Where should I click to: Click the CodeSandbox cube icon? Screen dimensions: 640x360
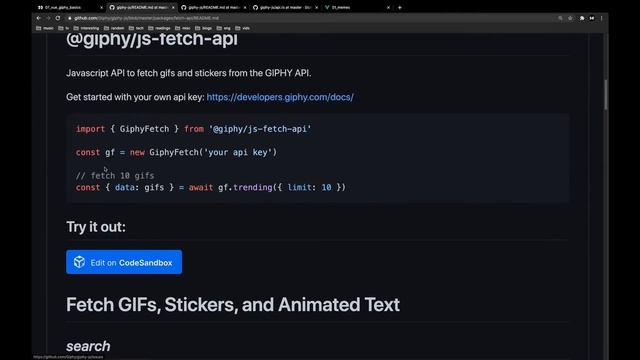pyautogui.click(x=79, y=262)
